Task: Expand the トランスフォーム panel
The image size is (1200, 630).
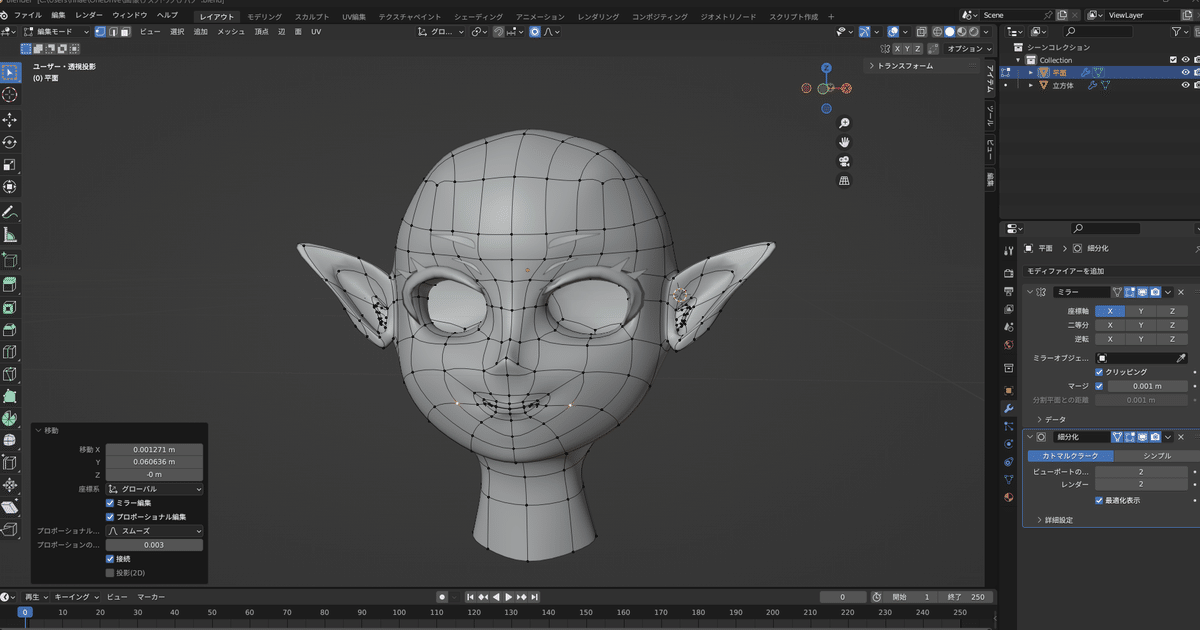Action: (x=922, y=66)
